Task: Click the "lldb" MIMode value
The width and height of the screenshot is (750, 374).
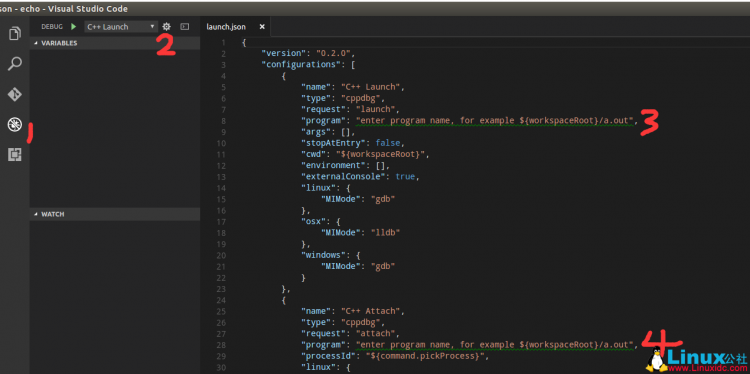Action: 385,232
